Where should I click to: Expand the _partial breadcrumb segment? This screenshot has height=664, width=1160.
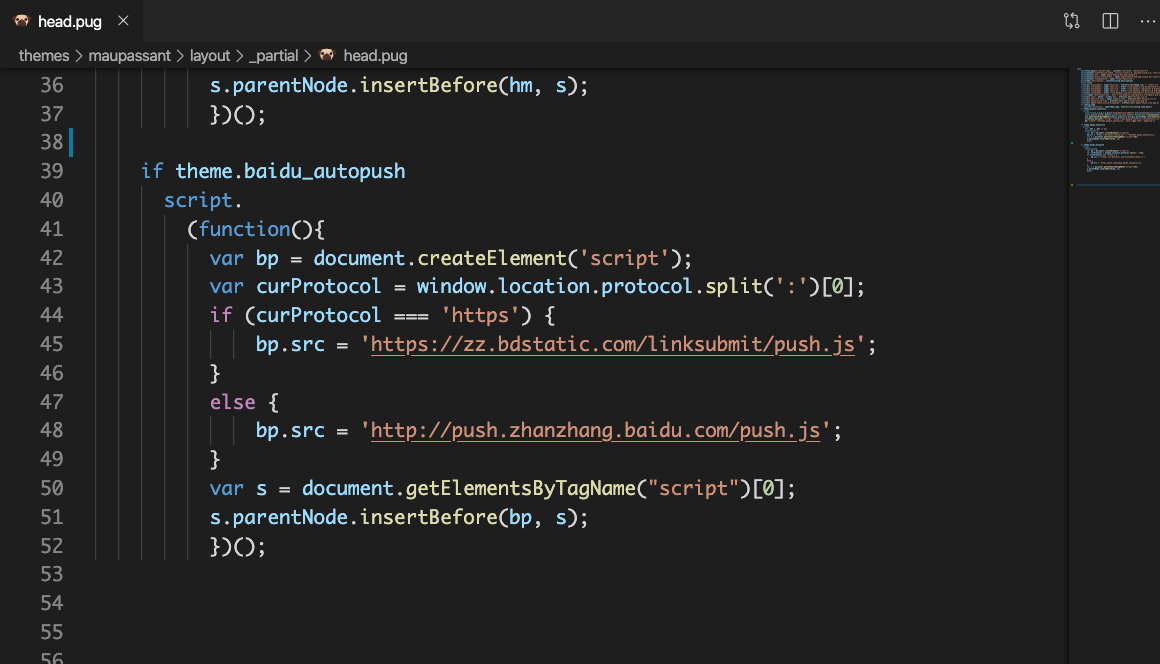click(274, 56)
